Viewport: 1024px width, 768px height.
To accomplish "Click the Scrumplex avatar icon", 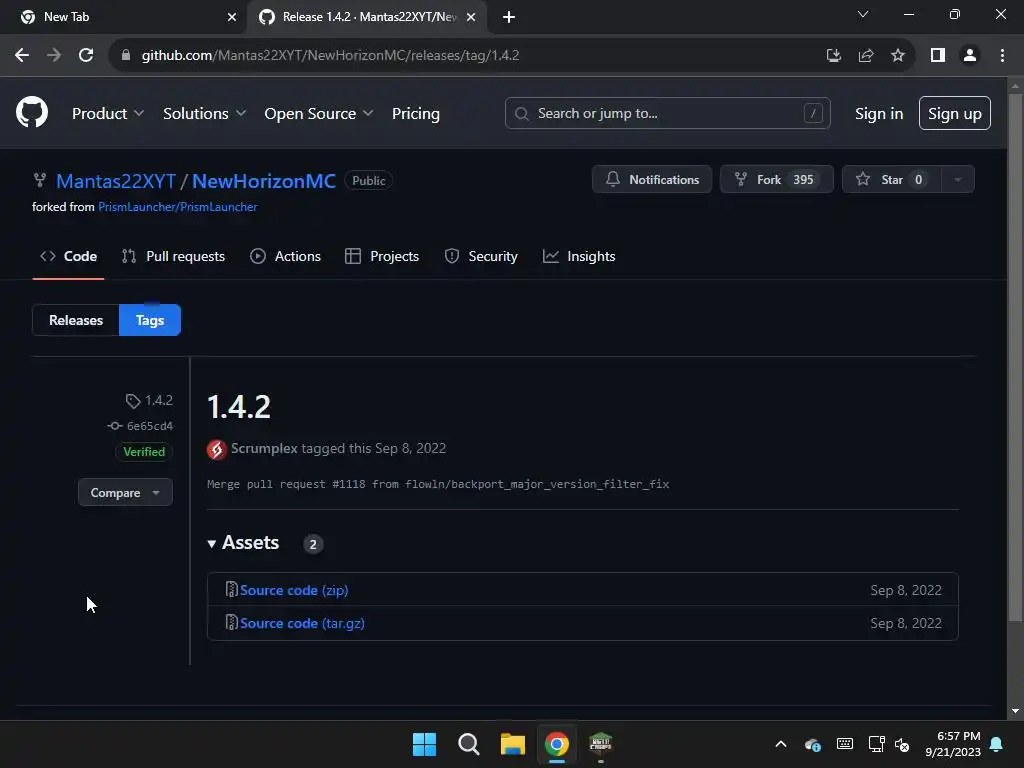I will [x=217, y=449].
